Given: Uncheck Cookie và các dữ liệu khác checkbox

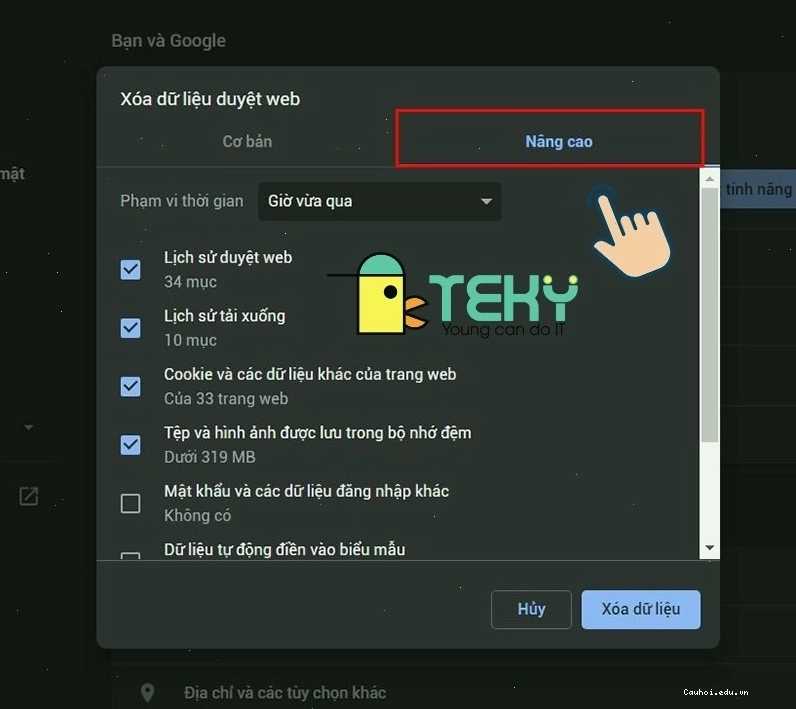Looking at the screenshot, I should [x=130, y=386].
